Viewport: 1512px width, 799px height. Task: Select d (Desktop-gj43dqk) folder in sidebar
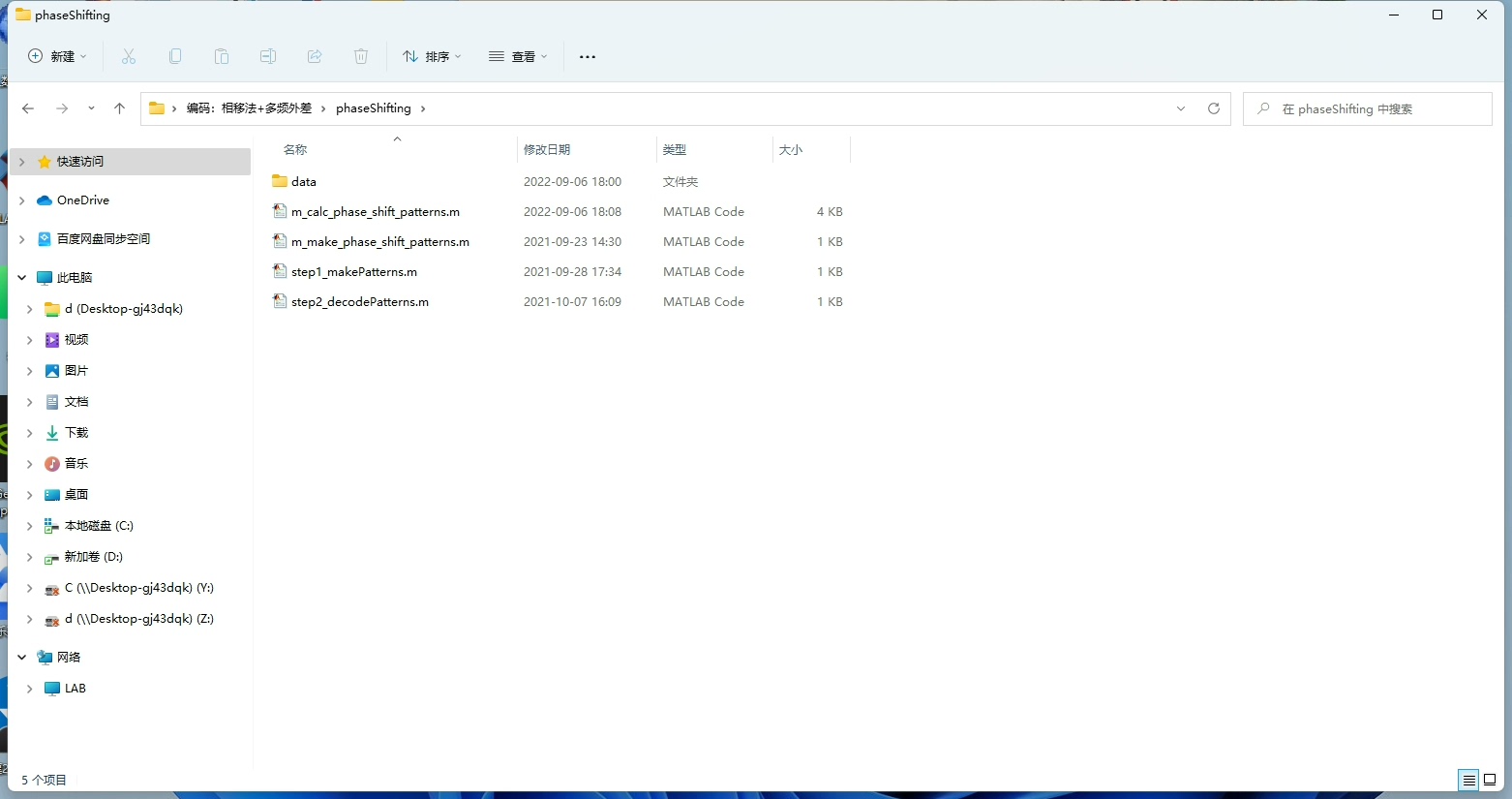coord(124,309)
